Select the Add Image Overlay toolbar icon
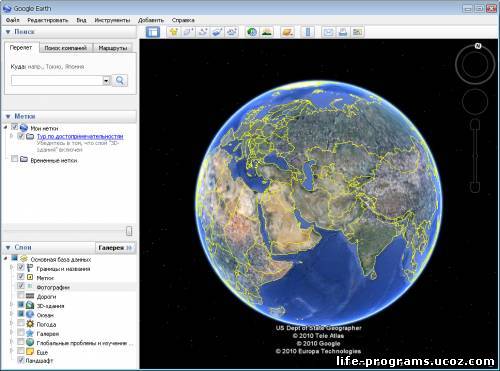Screen dimensions: 500x371 pos(217,32)
